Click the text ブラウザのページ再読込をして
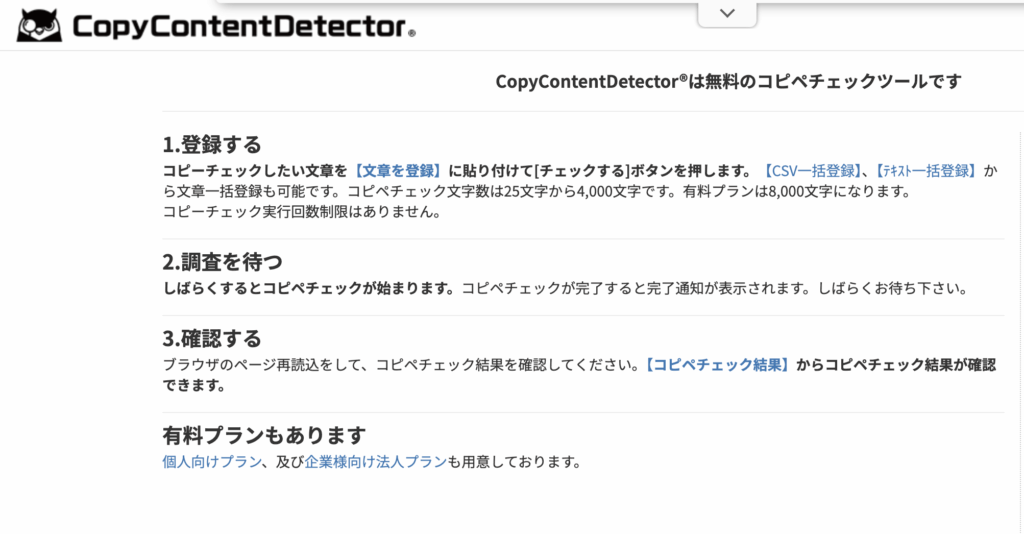The image size is (1024, 534). pyautogui.click(x=265, y=365)
